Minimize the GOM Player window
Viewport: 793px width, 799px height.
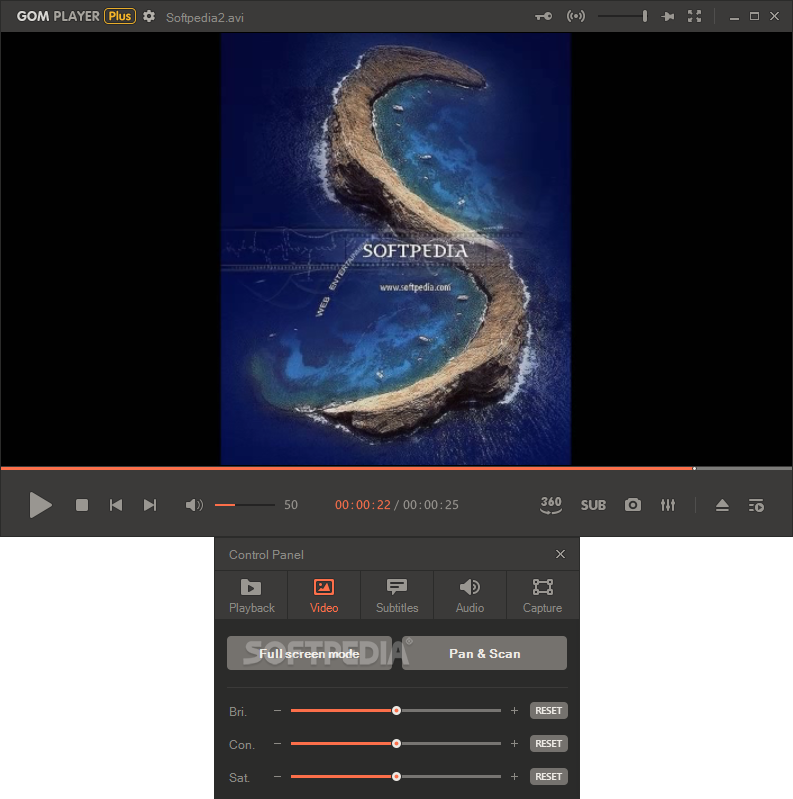pyautogui.click(x=734, y=17)
